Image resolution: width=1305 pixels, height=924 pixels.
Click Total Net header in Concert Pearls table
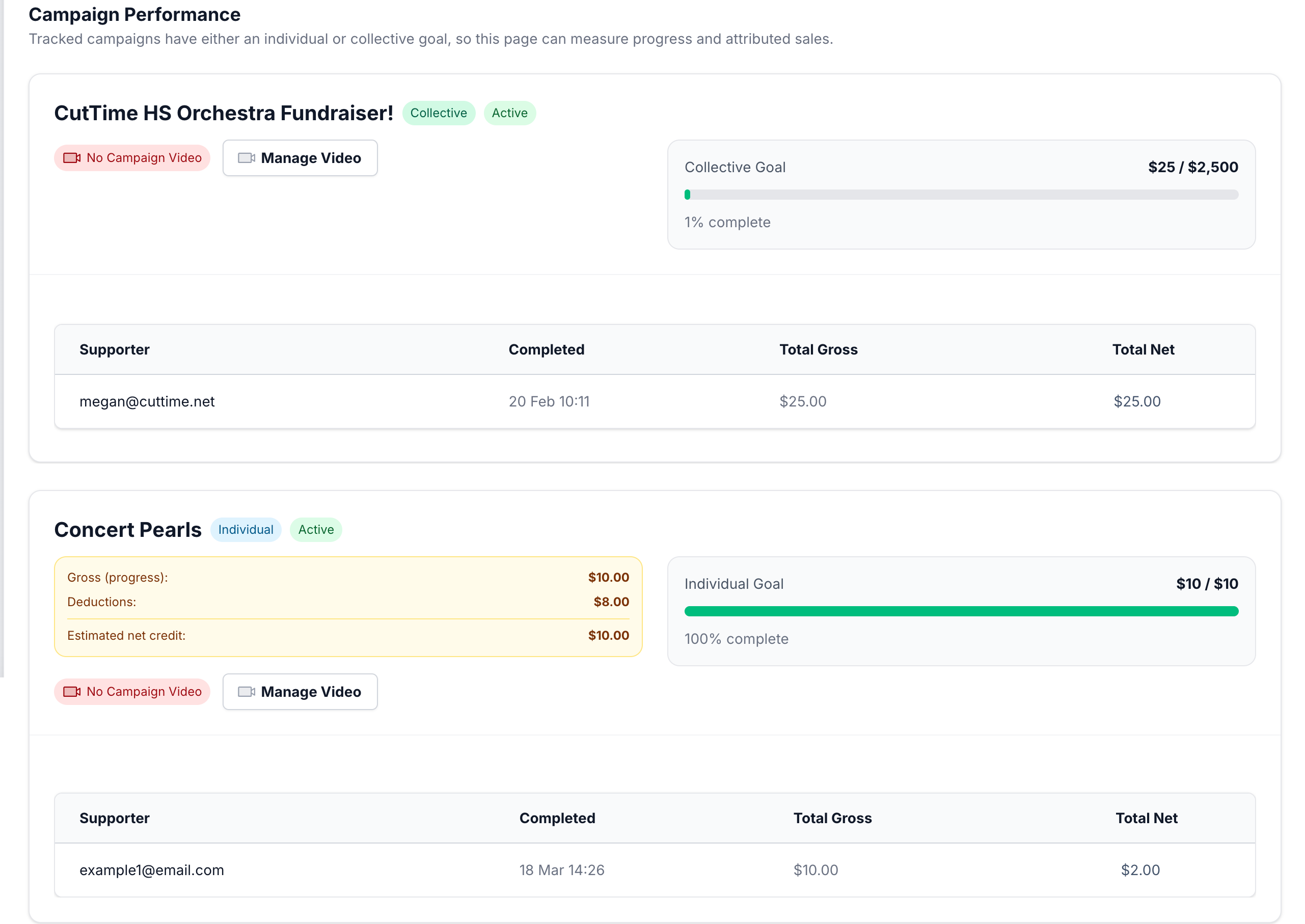pos(1146,818)
